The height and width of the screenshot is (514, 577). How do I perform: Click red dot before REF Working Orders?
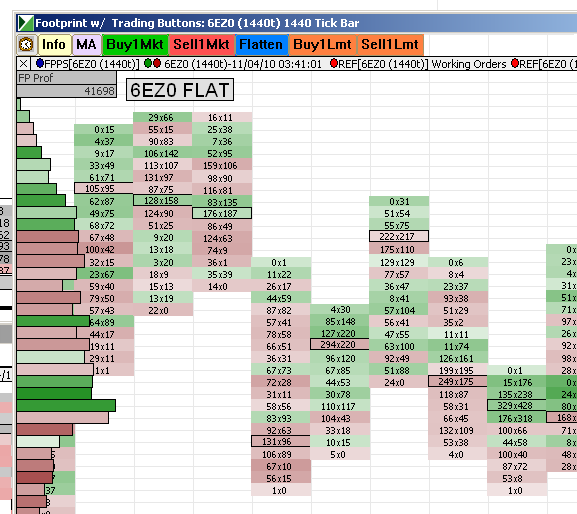334,63
